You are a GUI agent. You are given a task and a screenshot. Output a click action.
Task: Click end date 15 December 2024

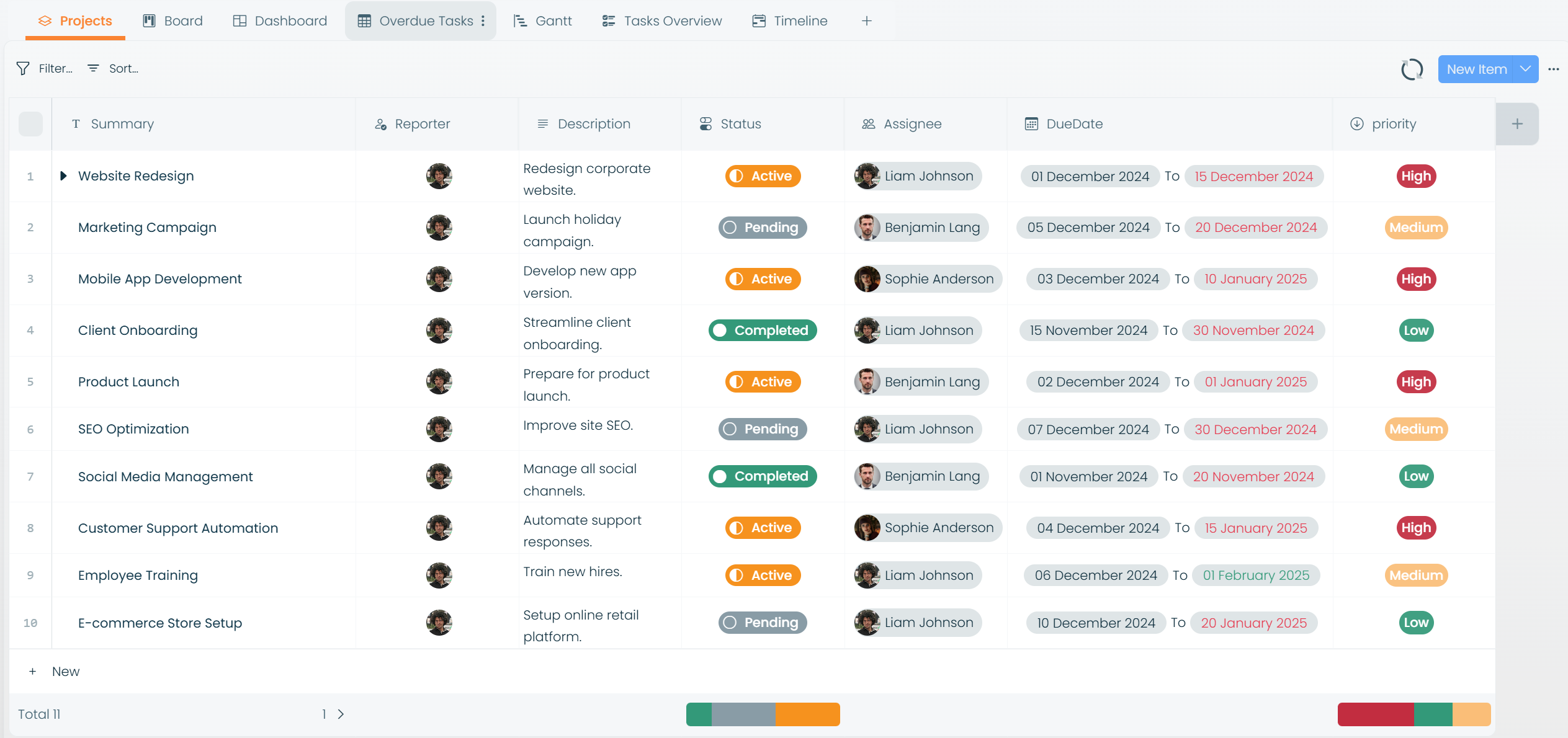(1253, 177)
